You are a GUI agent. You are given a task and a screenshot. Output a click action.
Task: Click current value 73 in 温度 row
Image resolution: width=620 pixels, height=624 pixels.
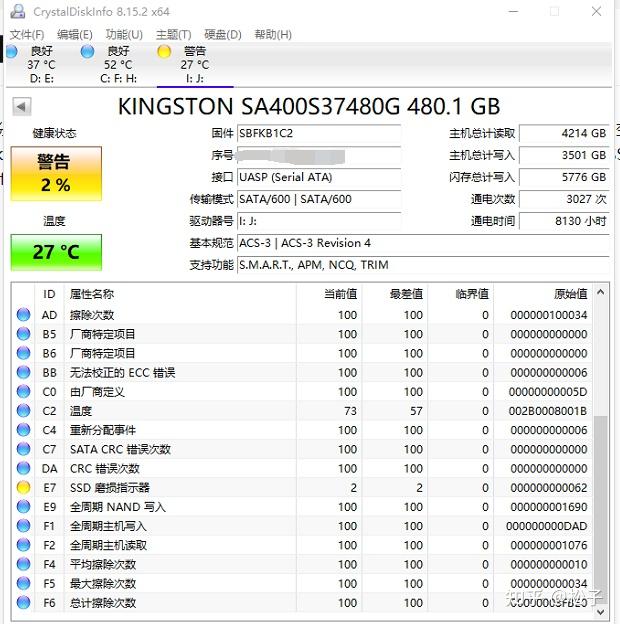pyautogui.click(x=350, y=411)
